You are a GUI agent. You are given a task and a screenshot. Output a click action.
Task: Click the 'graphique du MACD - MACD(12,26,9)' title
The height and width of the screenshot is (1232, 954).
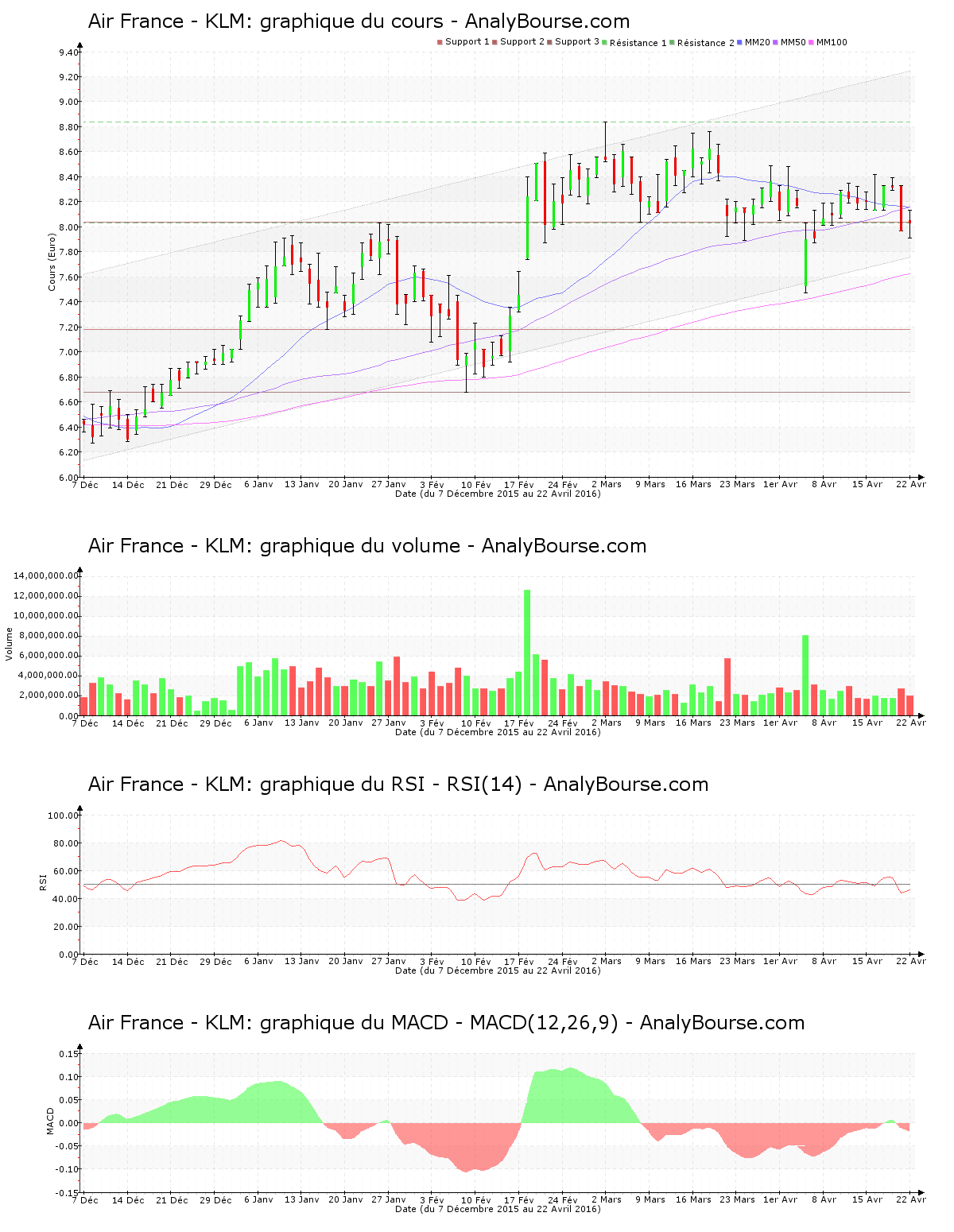(x=446, y=1023)
